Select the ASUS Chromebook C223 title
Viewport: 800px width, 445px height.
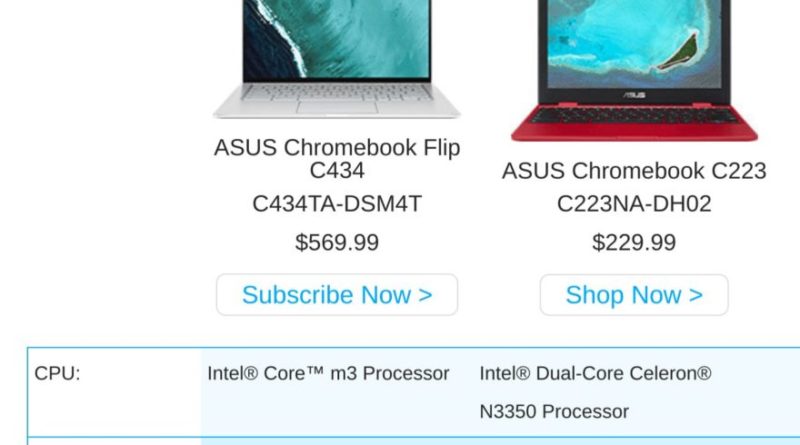tap(634, 170)
